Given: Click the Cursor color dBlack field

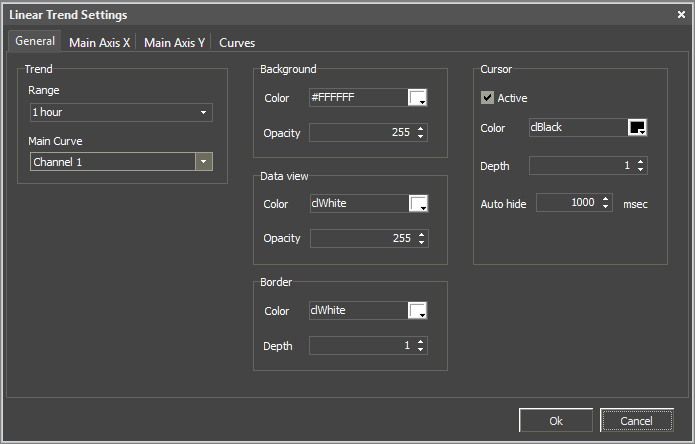Looking at the screenshot, I should (578, 128).
